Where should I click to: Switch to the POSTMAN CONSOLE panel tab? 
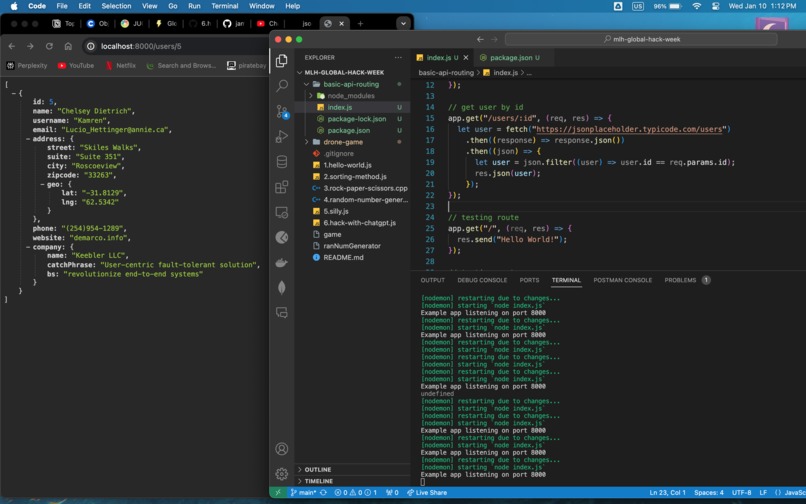tap(622, 280)
